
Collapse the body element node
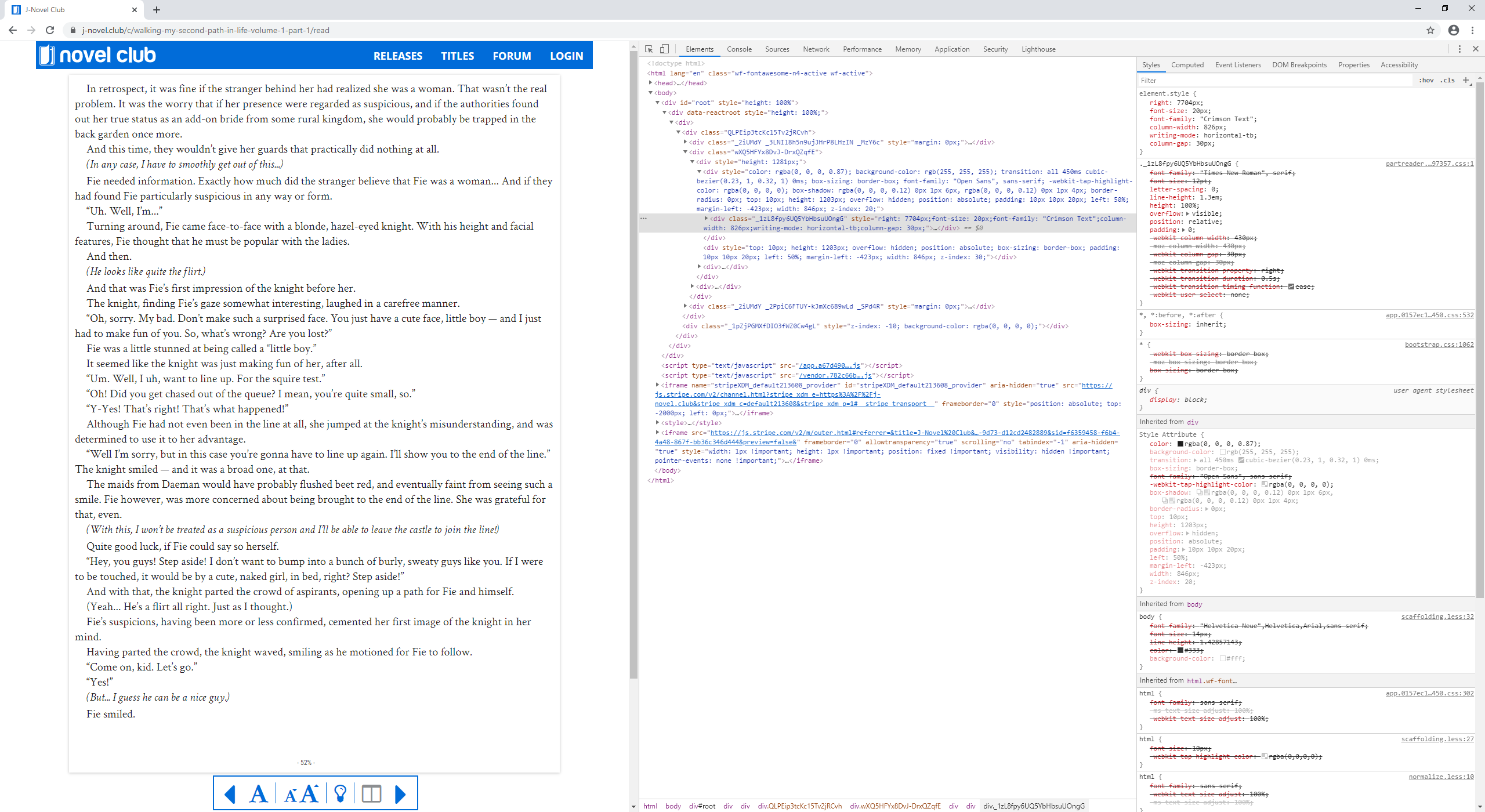click(x=650, y=93)
